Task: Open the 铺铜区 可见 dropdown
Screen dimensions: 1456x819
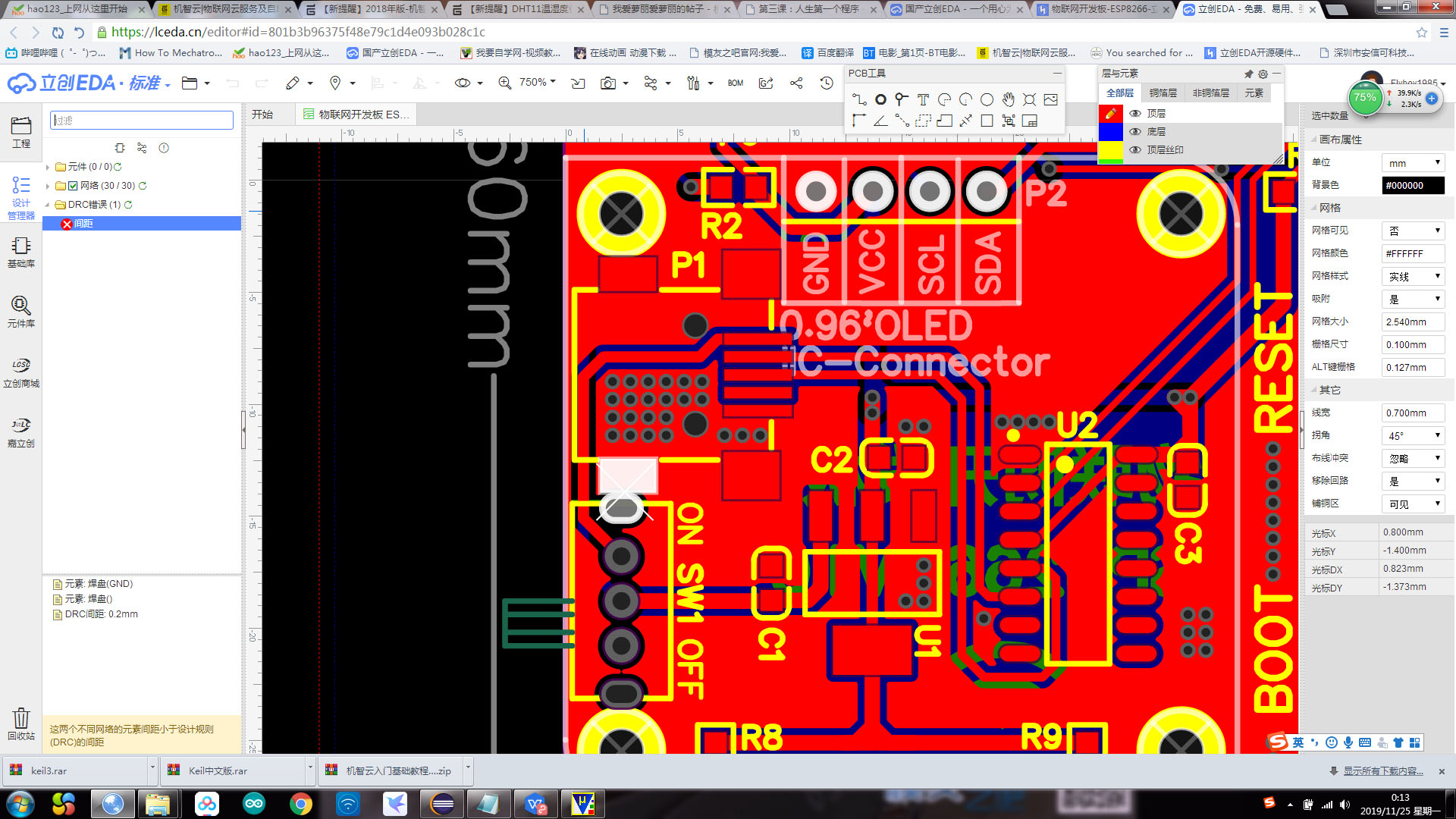Action: click(1413, 504)
